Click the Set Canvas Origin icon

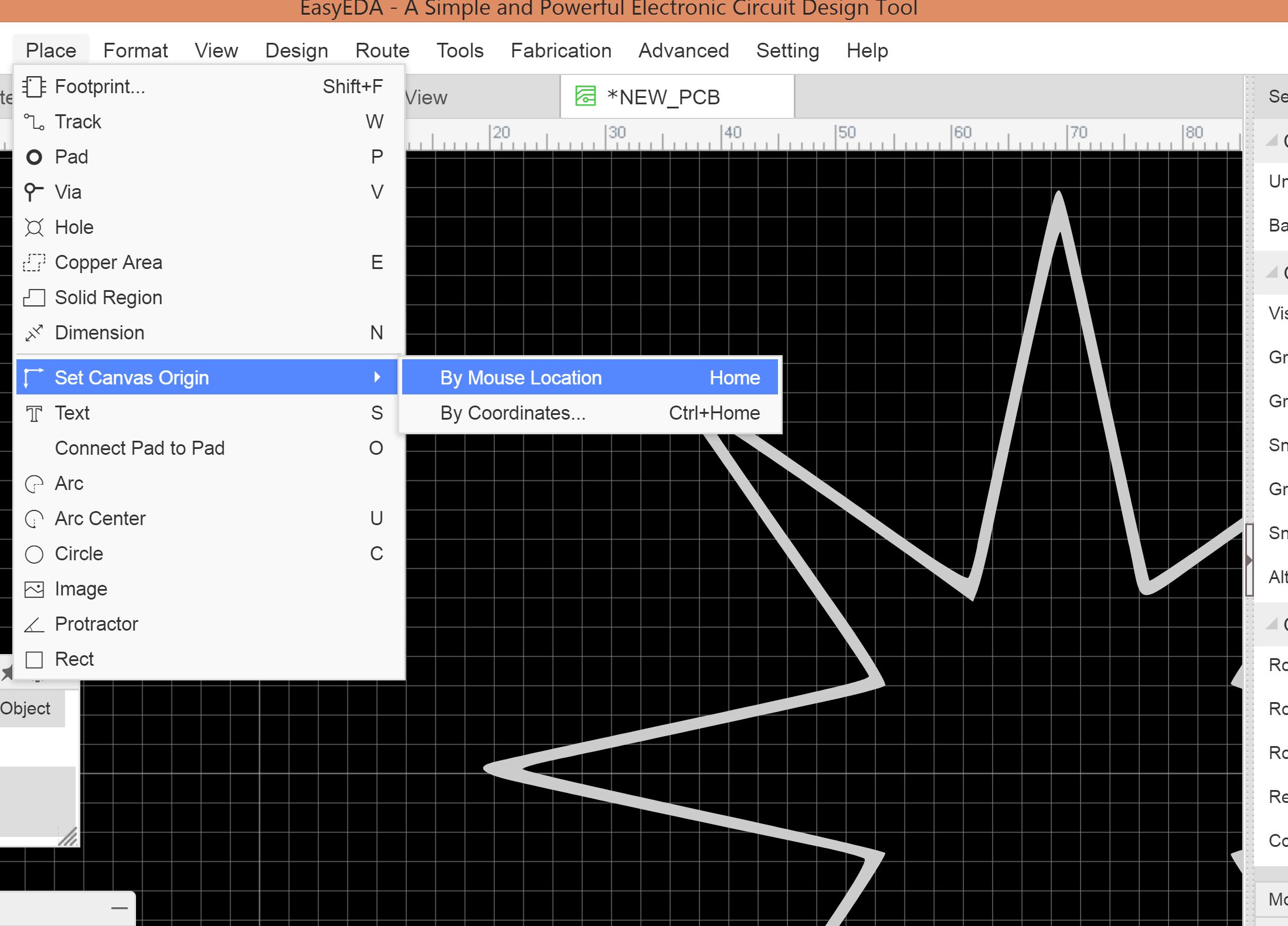click(34, 378)
